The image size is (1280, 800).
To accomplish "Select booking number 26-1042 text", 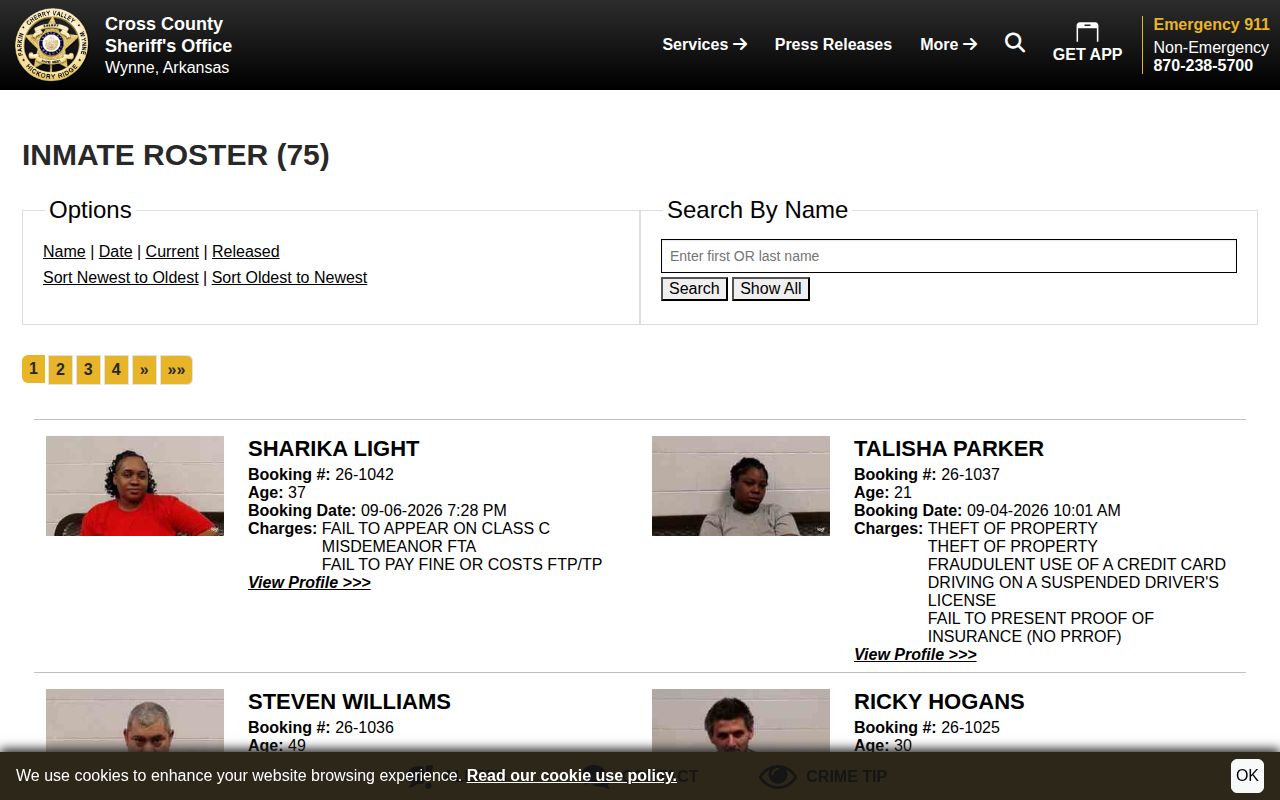I will 364,474.
